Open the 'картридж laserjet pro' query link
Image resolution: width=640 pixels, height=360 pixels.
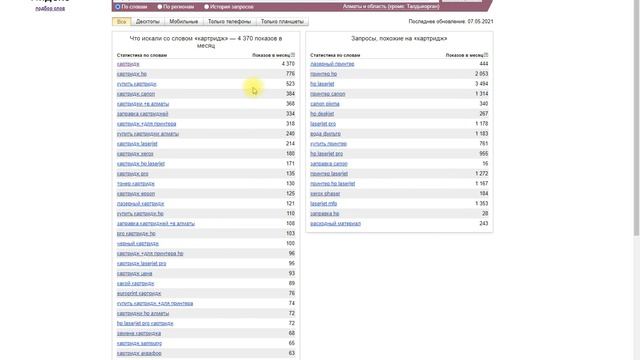142,264
